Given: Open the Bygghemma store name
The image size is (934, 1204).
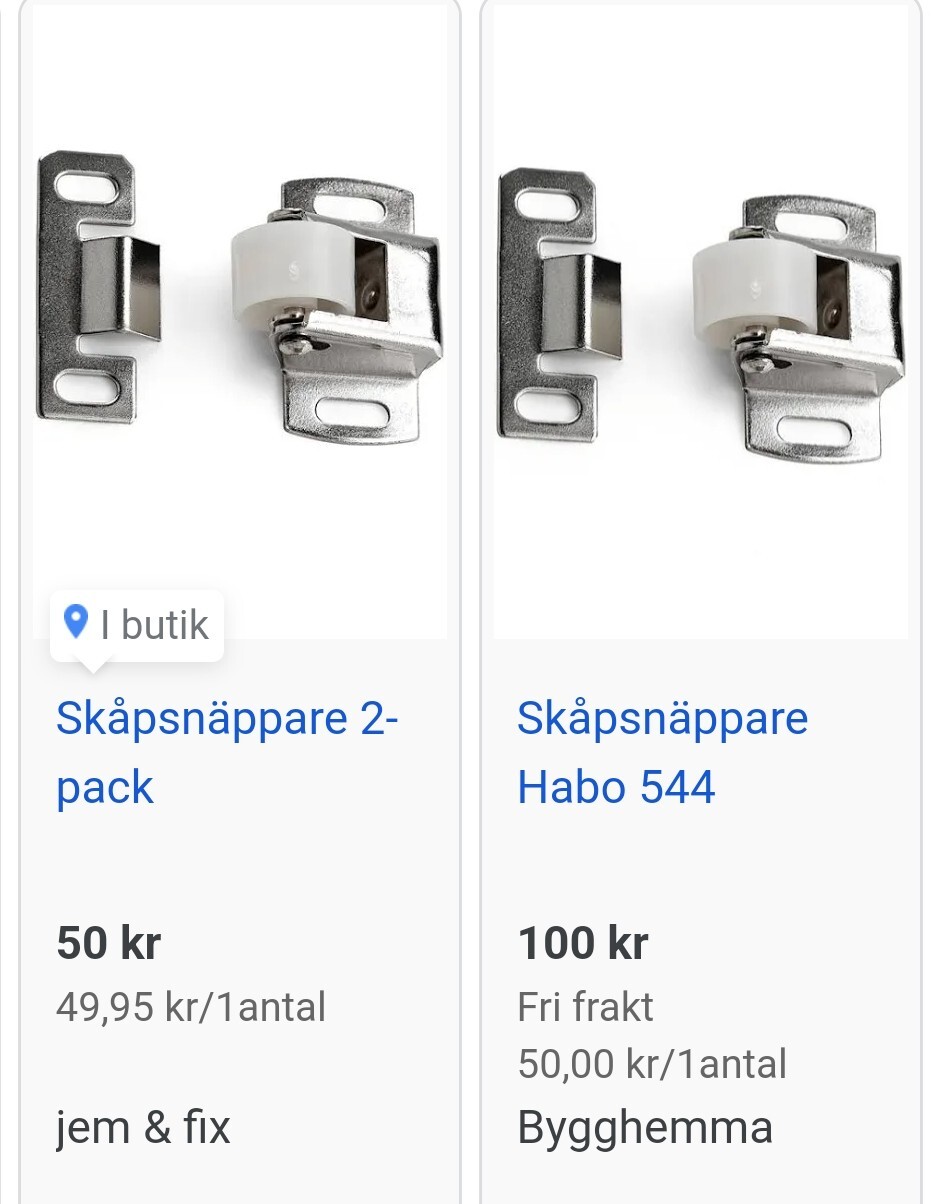Looking at the screenshot, I should coord(645,1128).
